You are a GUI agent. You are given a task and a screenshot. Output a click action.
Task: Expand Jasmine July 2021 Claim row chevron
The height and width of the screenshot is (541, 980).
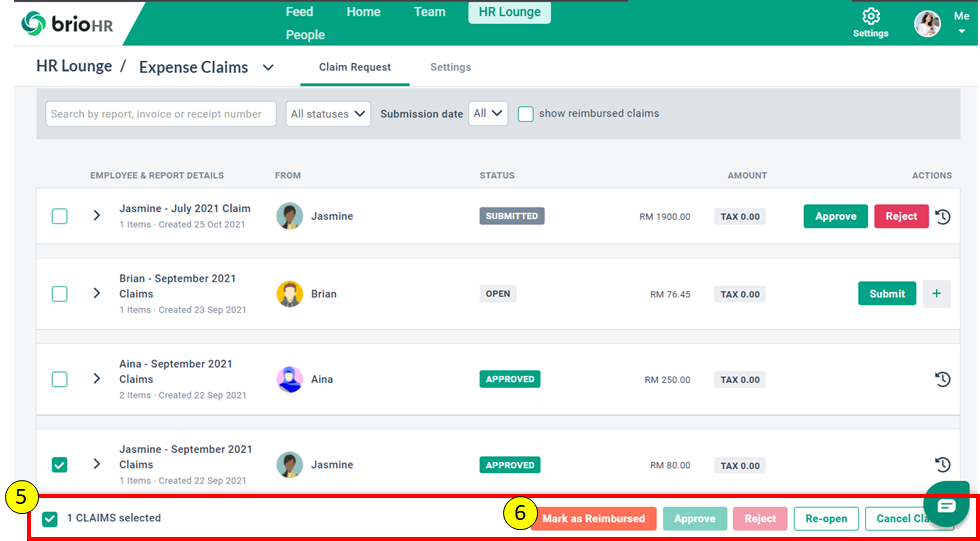point(96,216)
